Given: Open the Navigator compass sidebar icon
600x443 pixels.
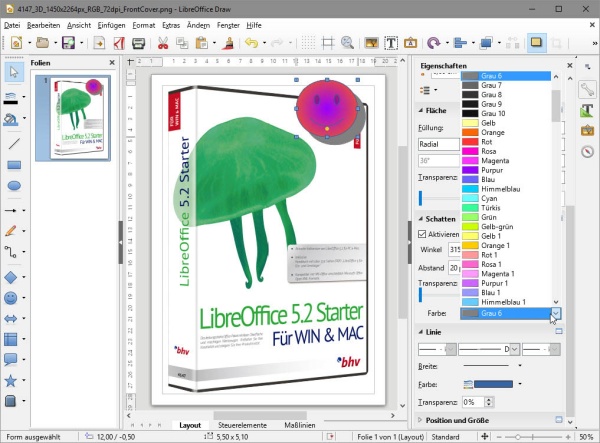Looking at the screenshot, I should pyautogui.click(x=587, y=151).
